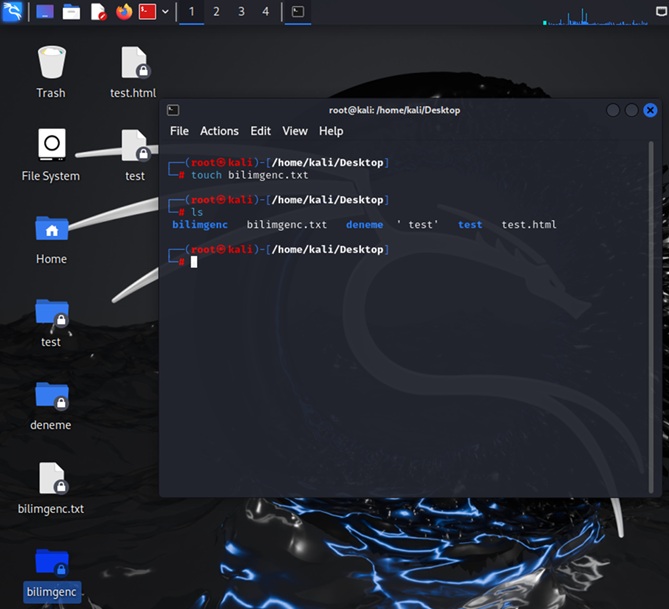Screen dimensions: 669x609
Task: Switch to workspace 2
Action: click(x=216, y=12)
